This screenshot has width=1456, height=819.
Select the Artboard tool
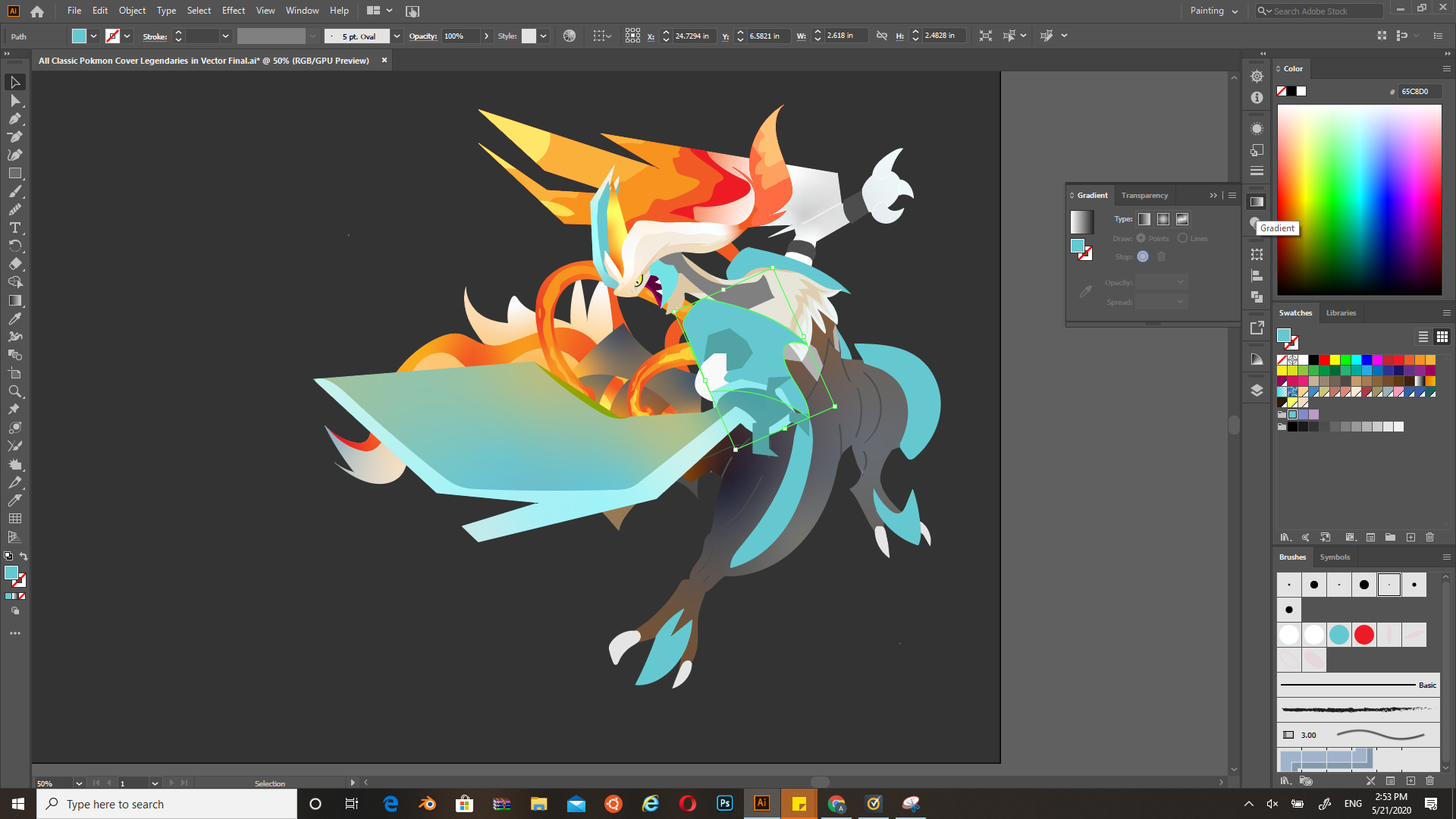pyautogui.click(x=15, y=373)
